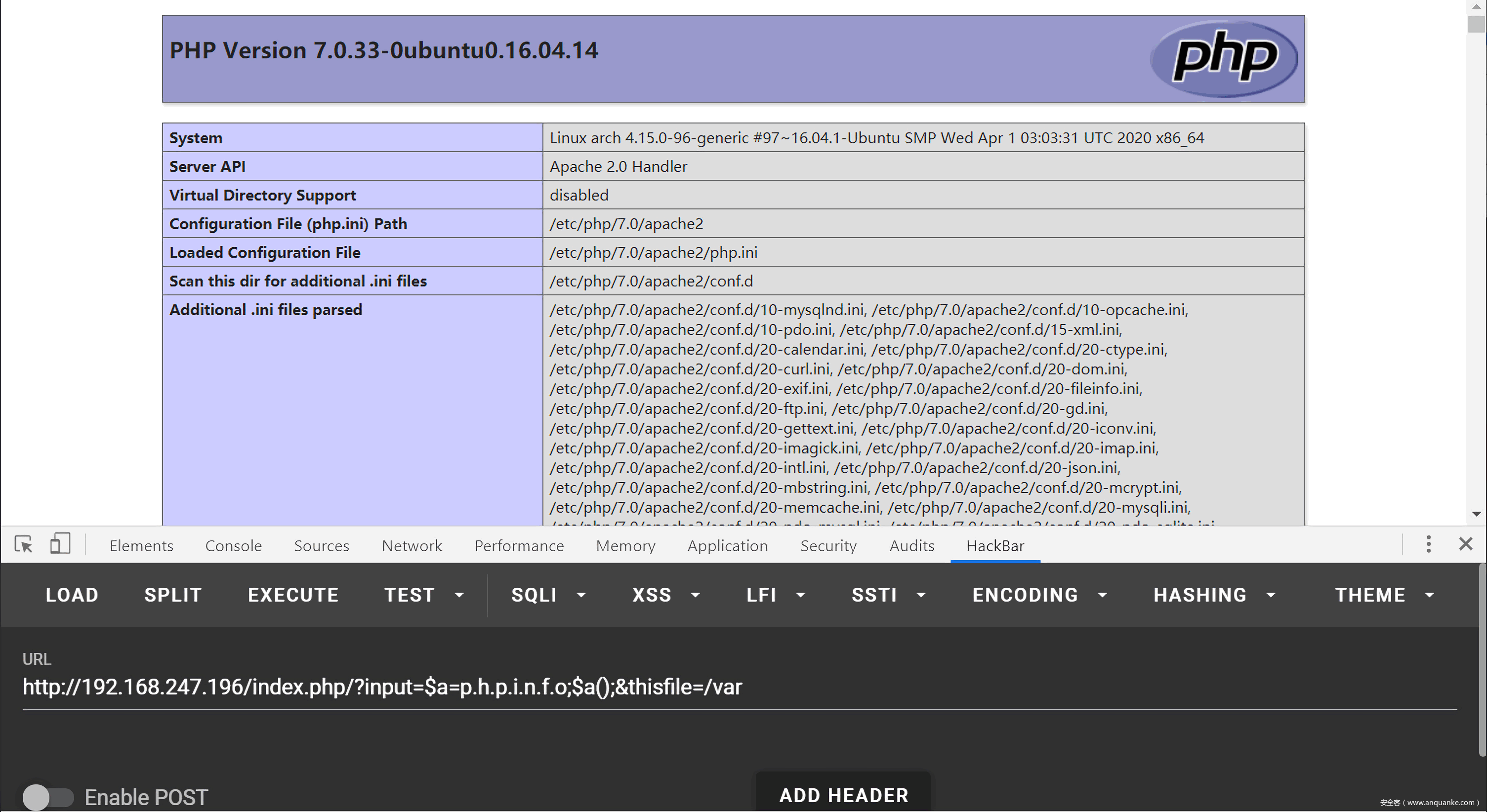This screenshot has width=1487, height=812.
Task: Close the DevTools panel
Action: click(1465, 544)
